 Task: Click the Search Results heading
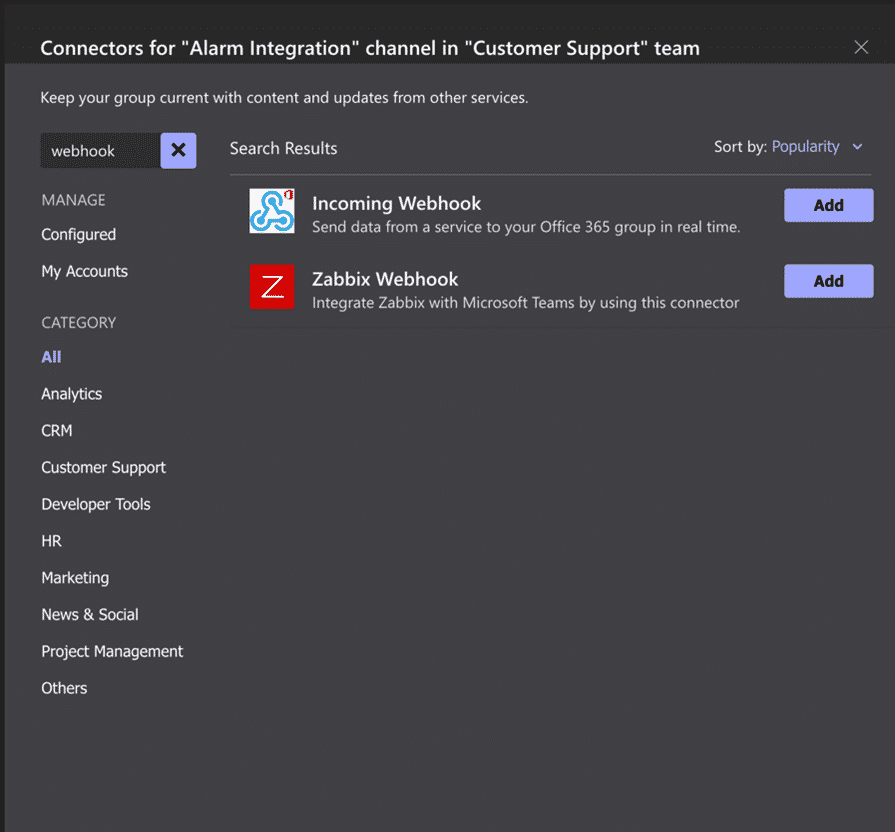[x=283, y=148]
